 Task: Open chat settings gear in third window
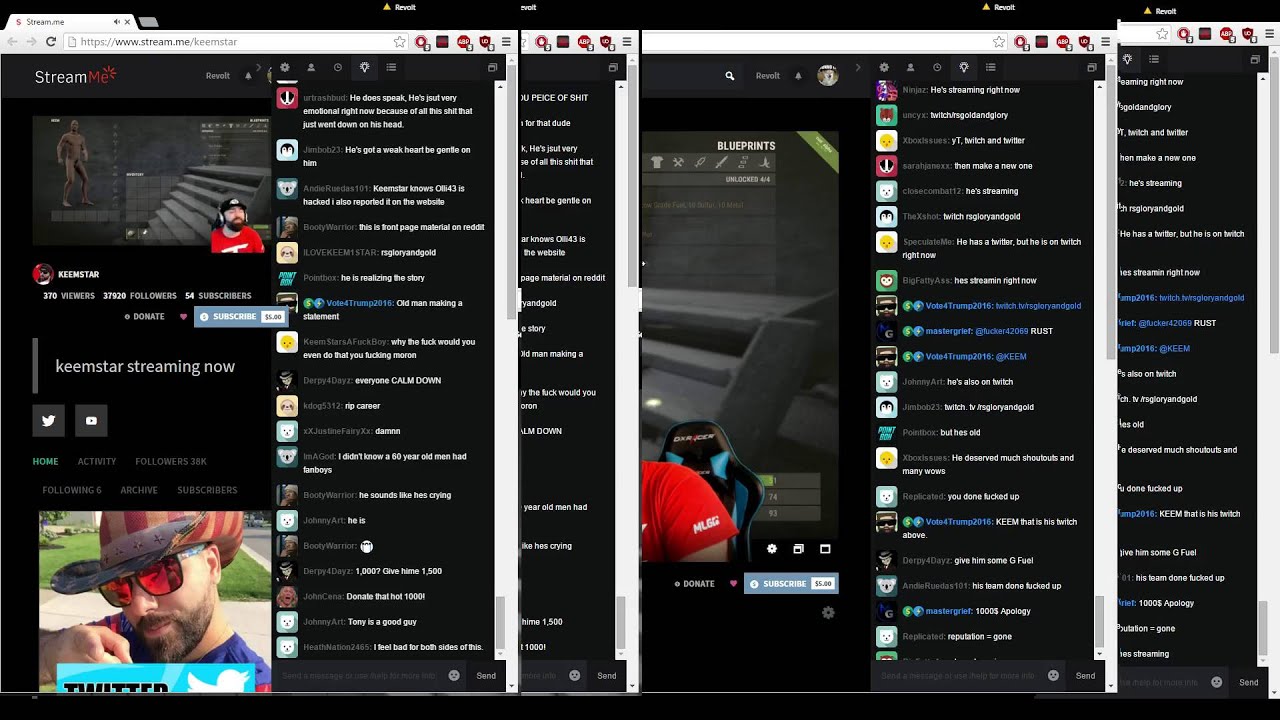[884, 68]
